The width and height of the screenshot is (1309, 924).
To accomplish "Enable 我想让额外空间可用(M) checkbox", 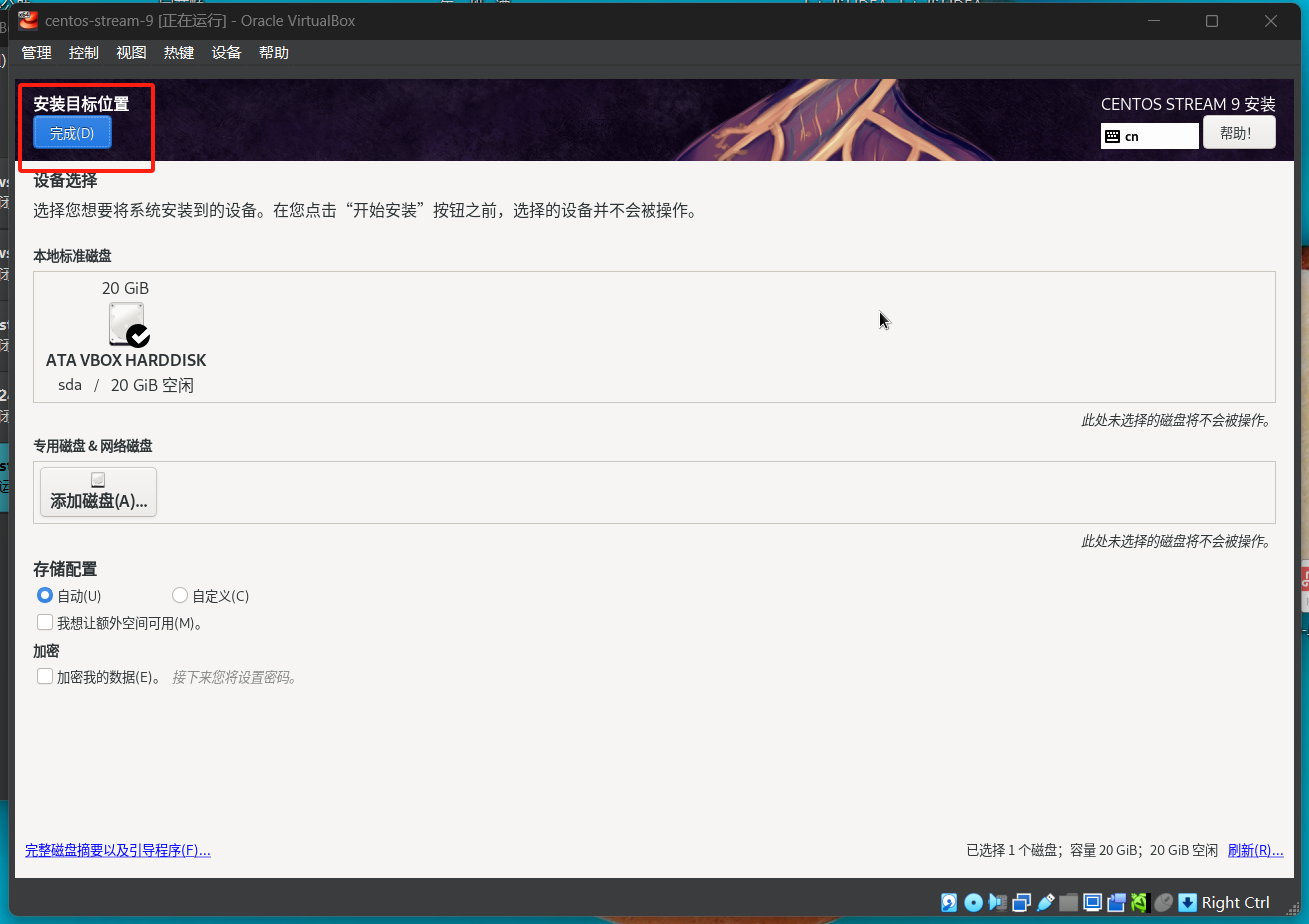I will 45,622.
